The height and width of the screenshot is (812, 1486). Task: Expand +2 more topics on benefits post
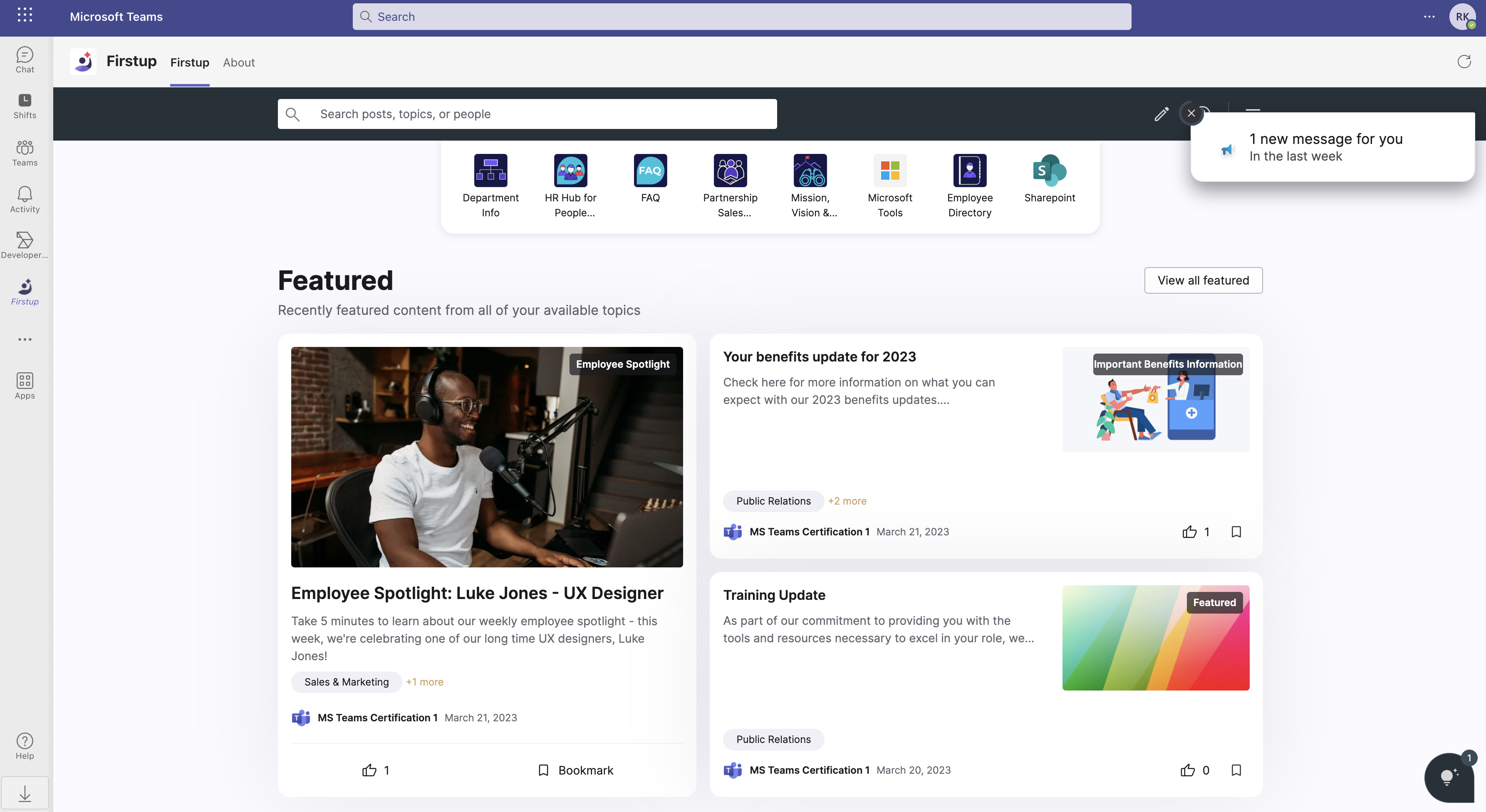click(847, 501)
